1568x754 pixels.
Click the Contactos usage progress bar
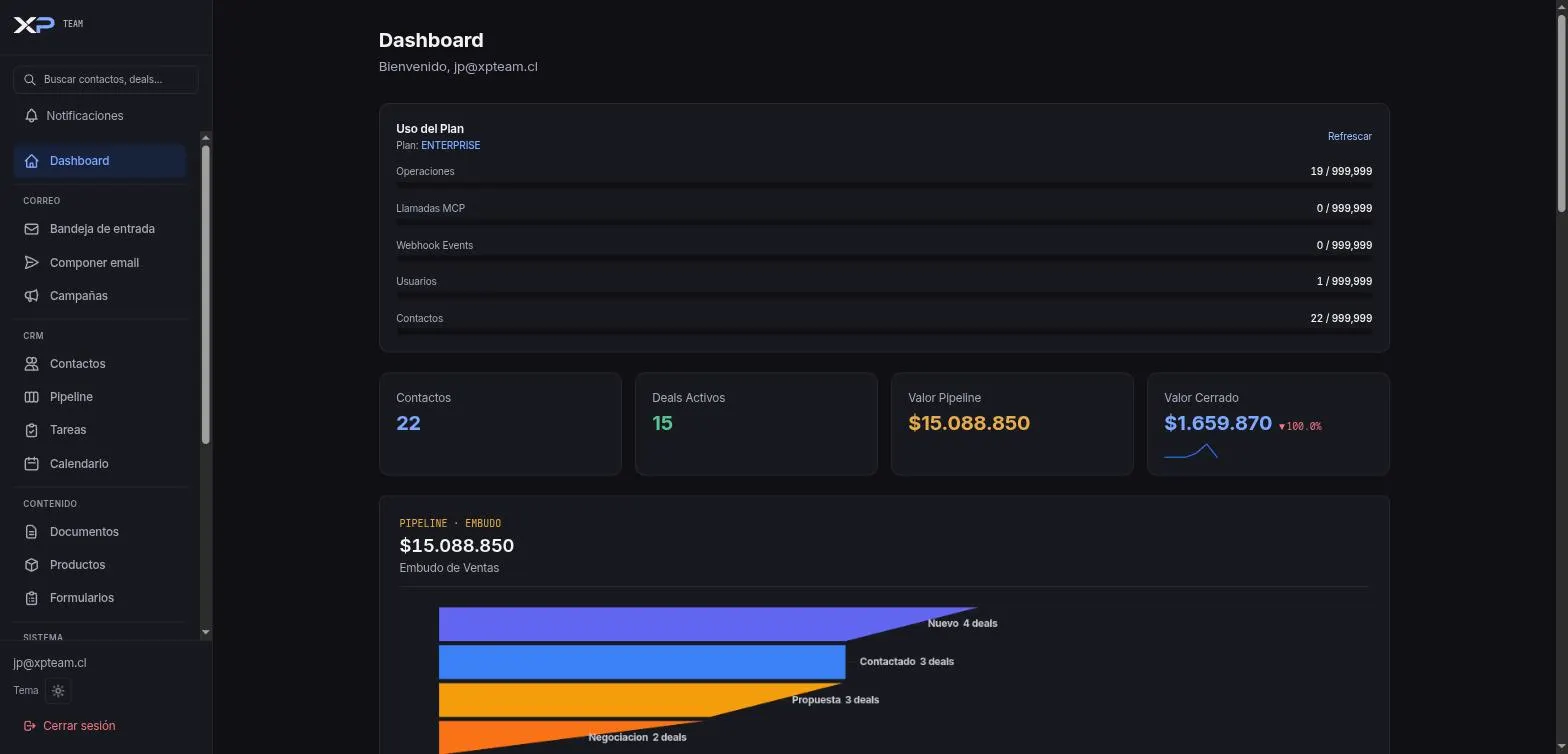(884, 332)
